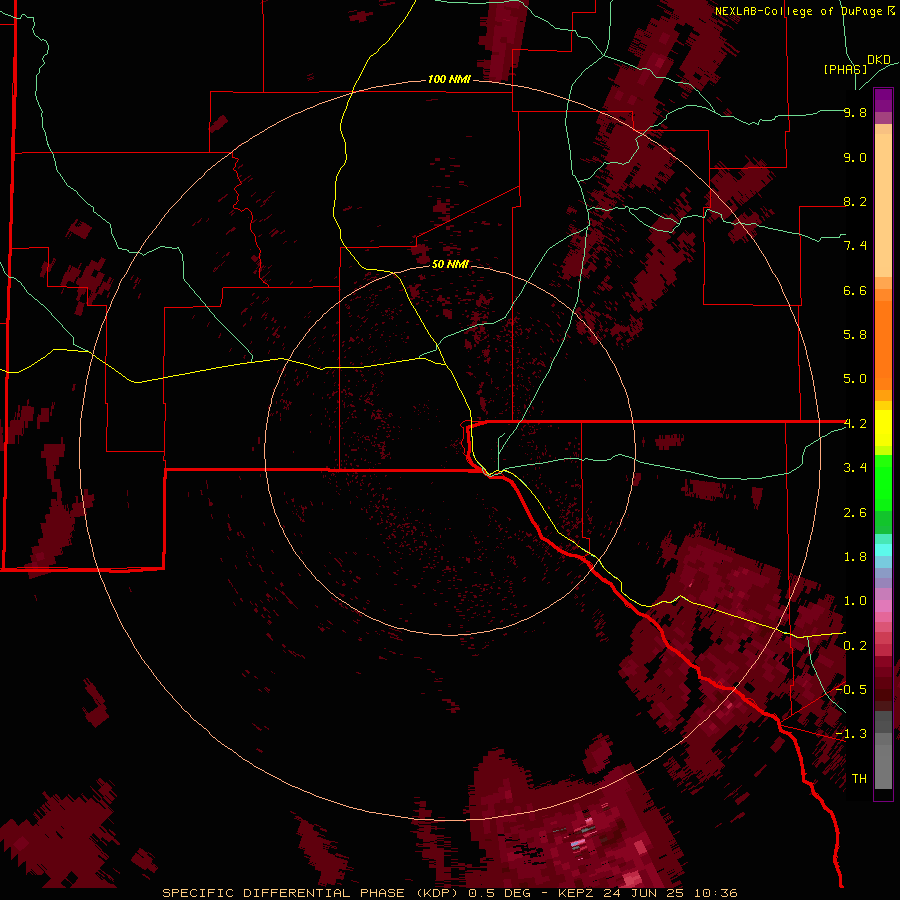This screenshot has width=900, height=900.
Task: Click the 0.5 DEG elevation text in the caption
Action: point(500,893)
